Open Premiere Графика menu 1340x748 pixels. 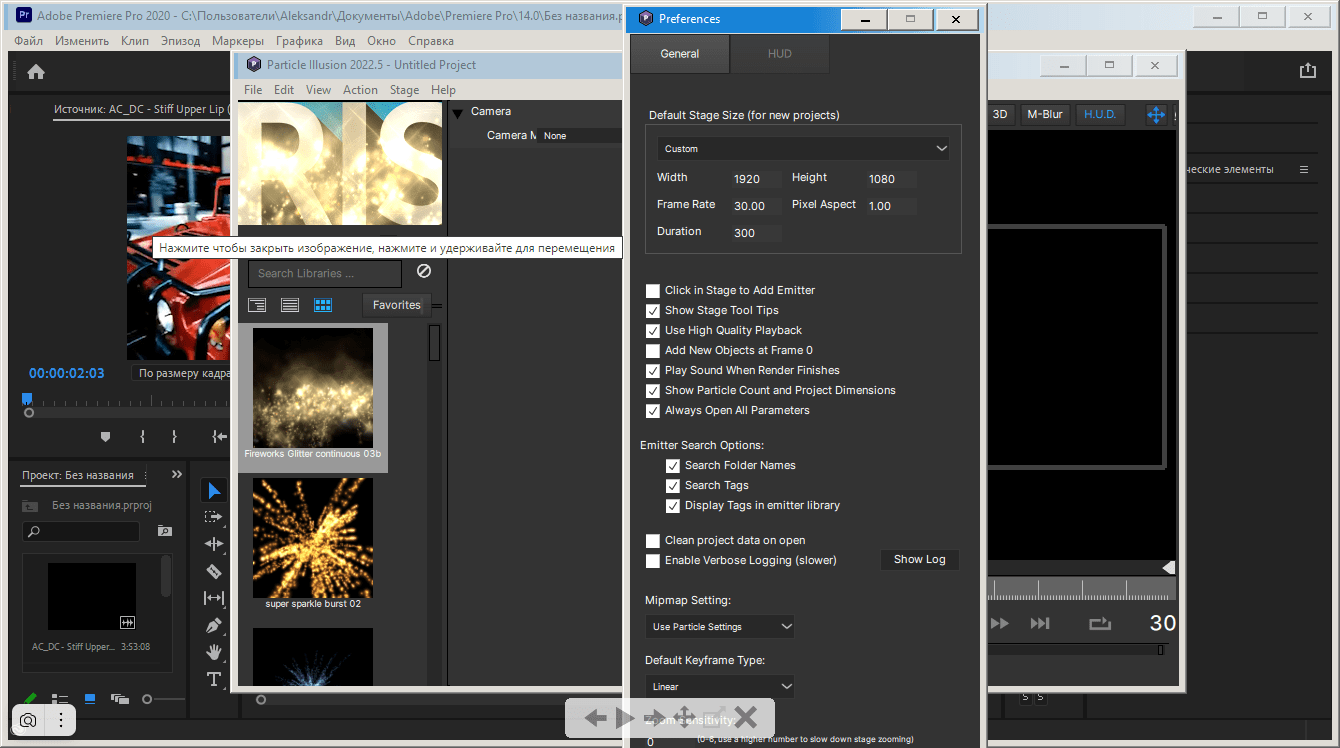[x=300, y=41]
